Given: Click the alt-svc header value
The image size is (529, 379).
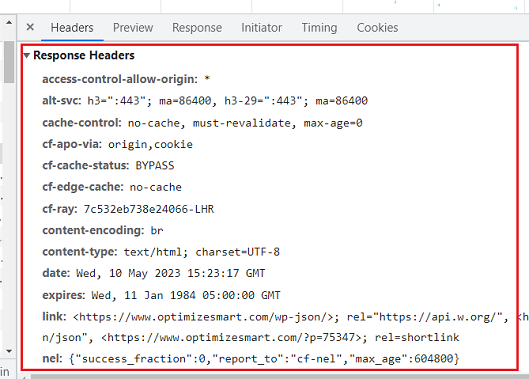Looking at the screenshot, I should pyautogui.click(x=227, y=101).
